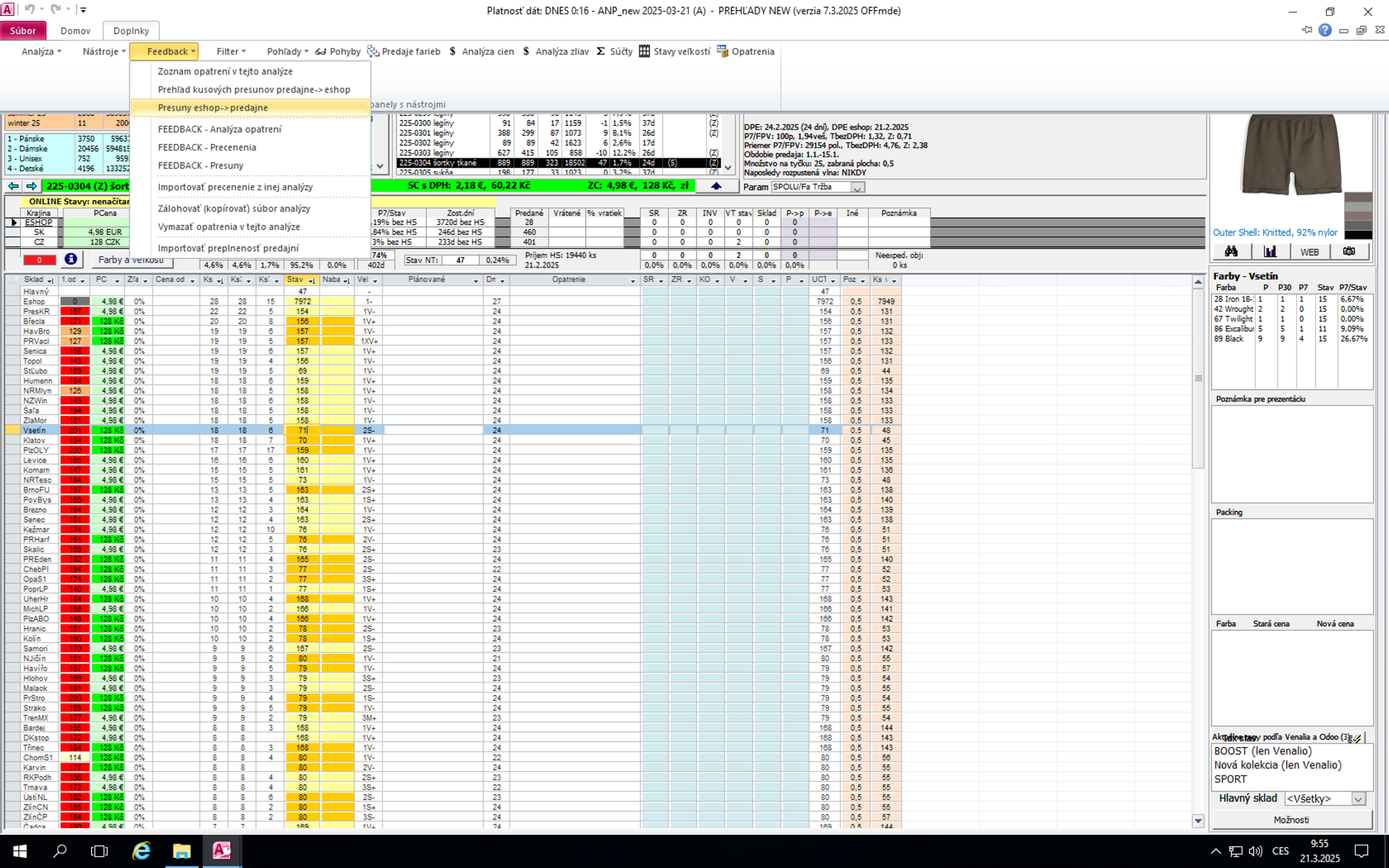Expand the Param SPOLU/Fa Tržba dropdown
The width and height of the screenshot is (1389, 868).
click(857, 187)
